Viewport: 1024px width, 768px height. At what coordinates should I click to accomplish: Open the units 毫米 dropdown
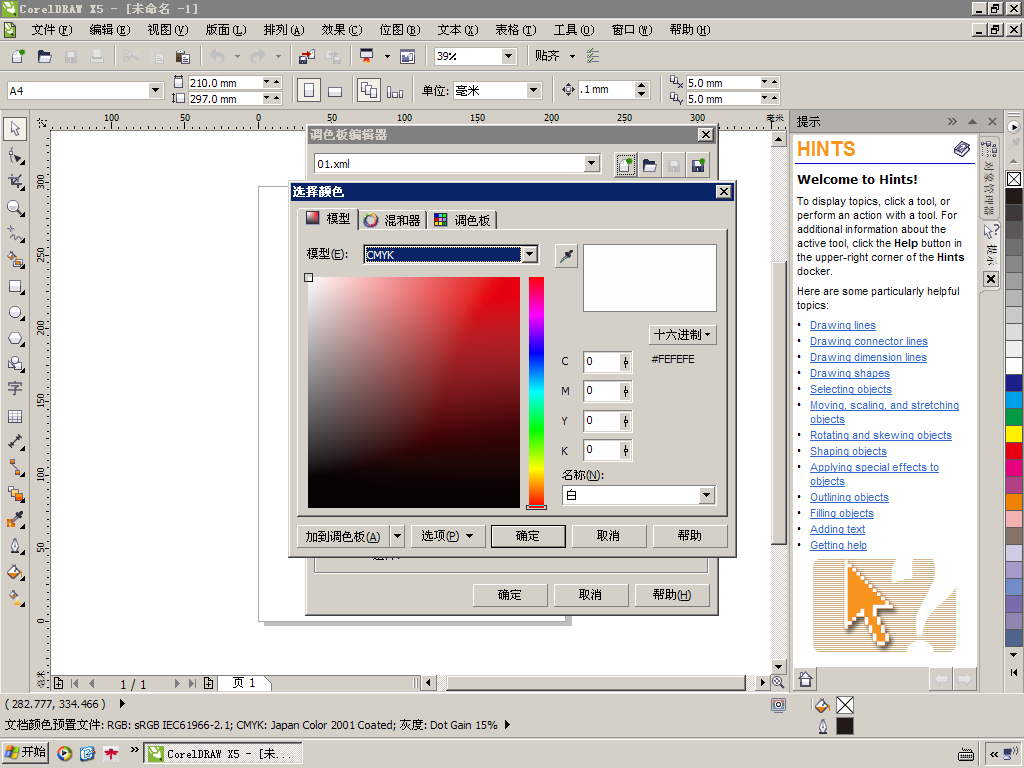point(534,90)
